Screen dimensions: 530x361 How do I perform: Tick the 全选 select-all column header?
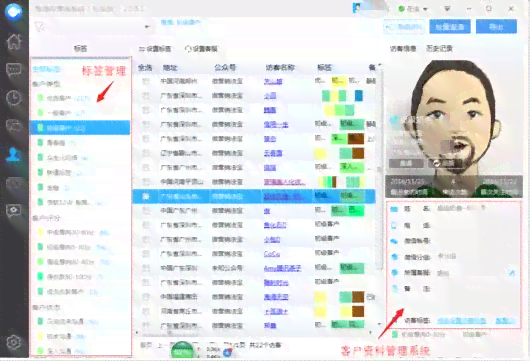[x=145, y=68]
